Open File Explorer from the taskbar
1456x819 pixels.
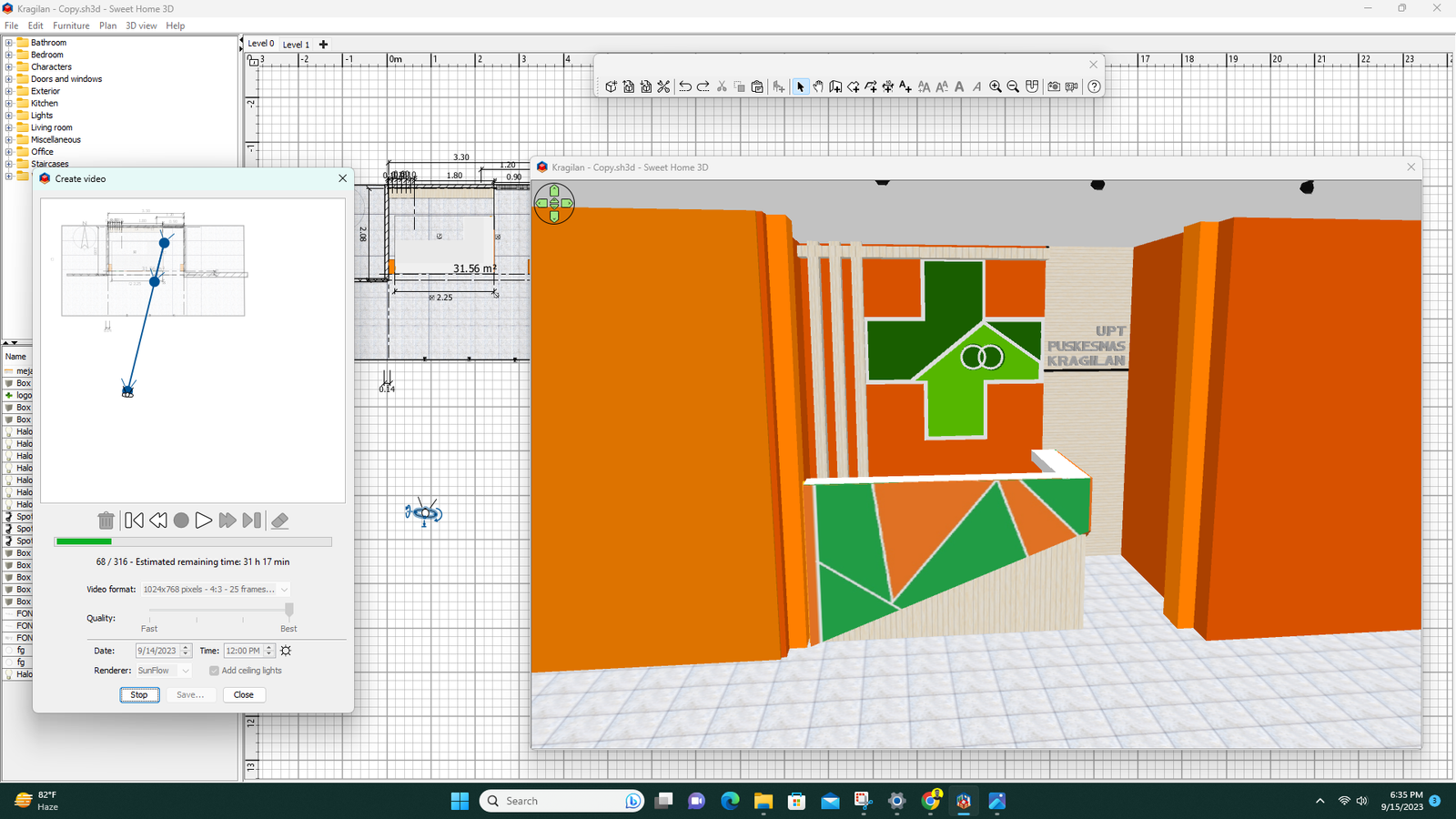763,801
